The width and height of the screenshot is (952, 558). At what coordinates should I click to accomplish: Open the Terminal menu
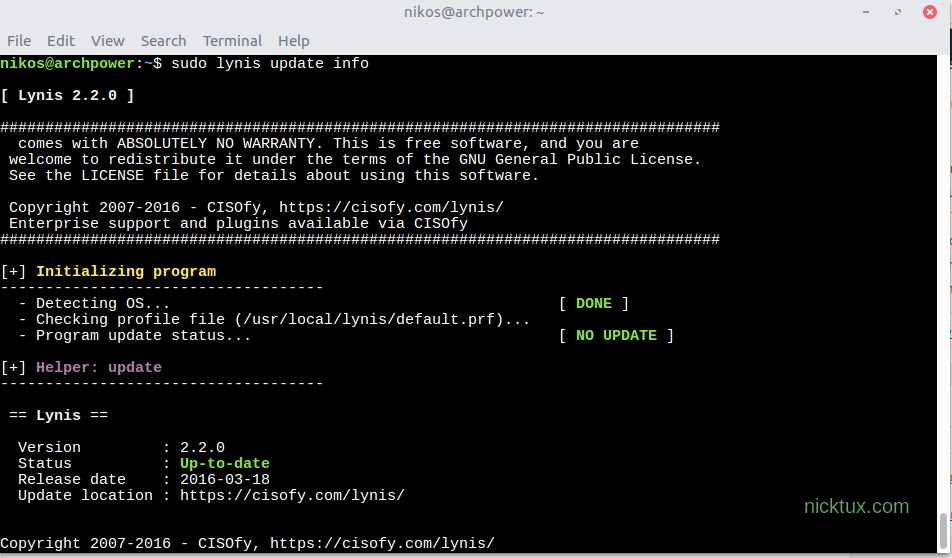[x=232, y=41]
